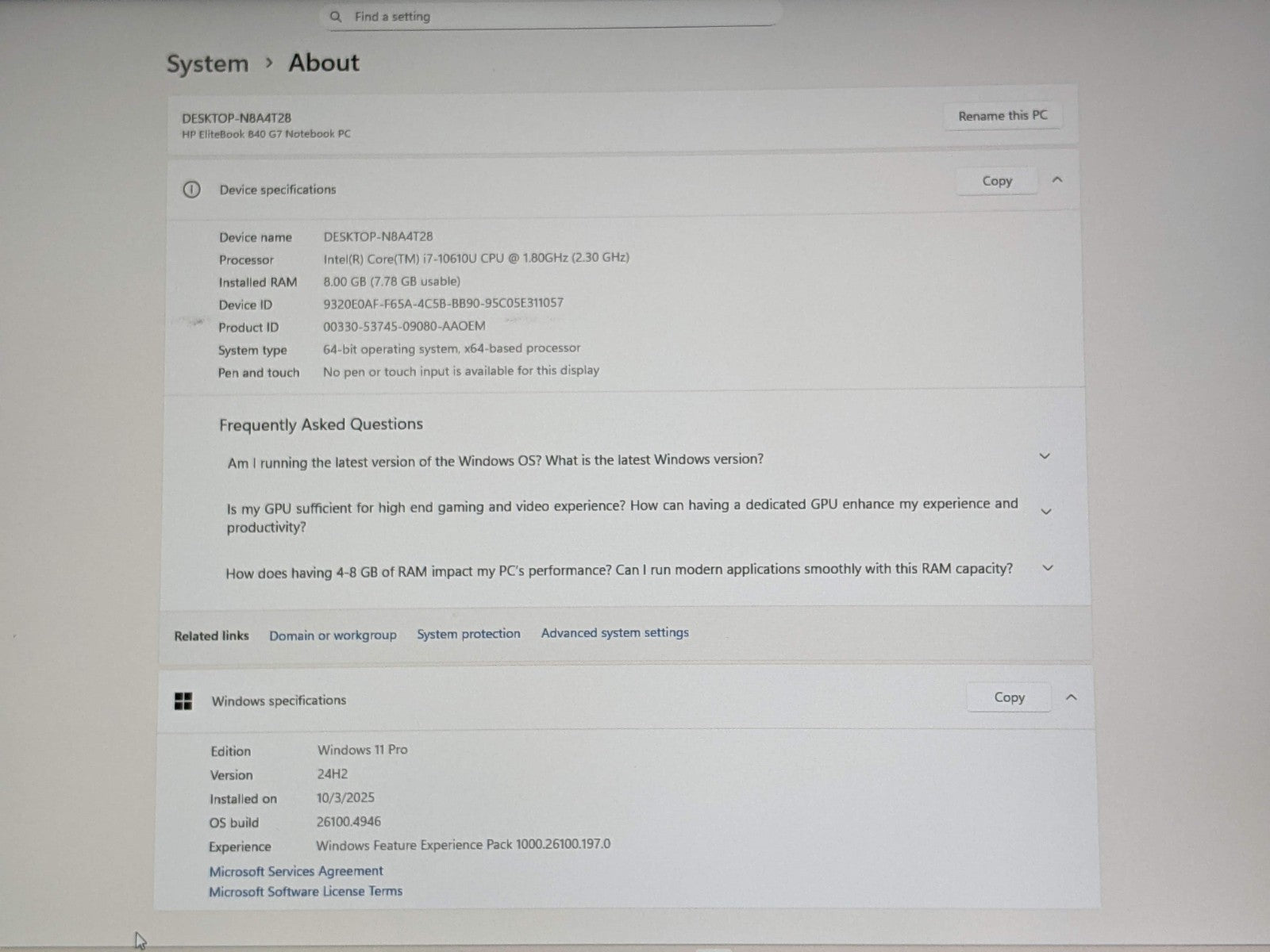Copy the Windows specifications
Screen dimensions: 1270x952
[1009, 697]
